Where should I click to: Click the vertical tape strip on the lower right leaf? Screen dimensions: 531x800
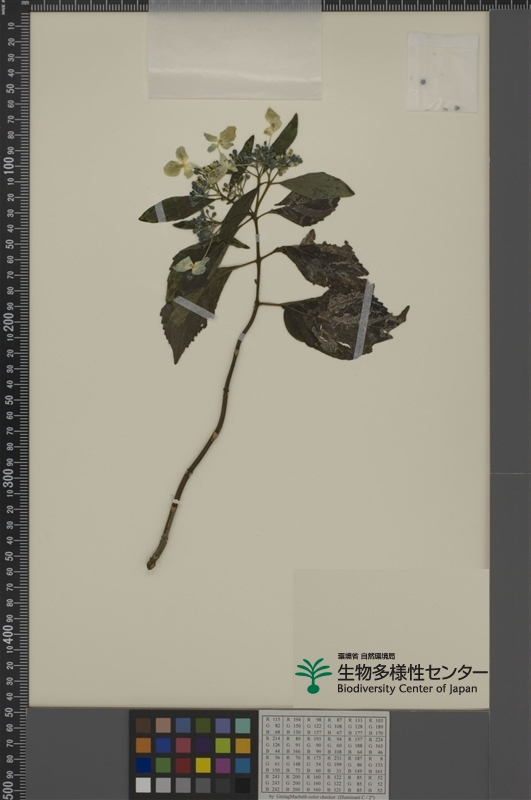coord(364,319)
